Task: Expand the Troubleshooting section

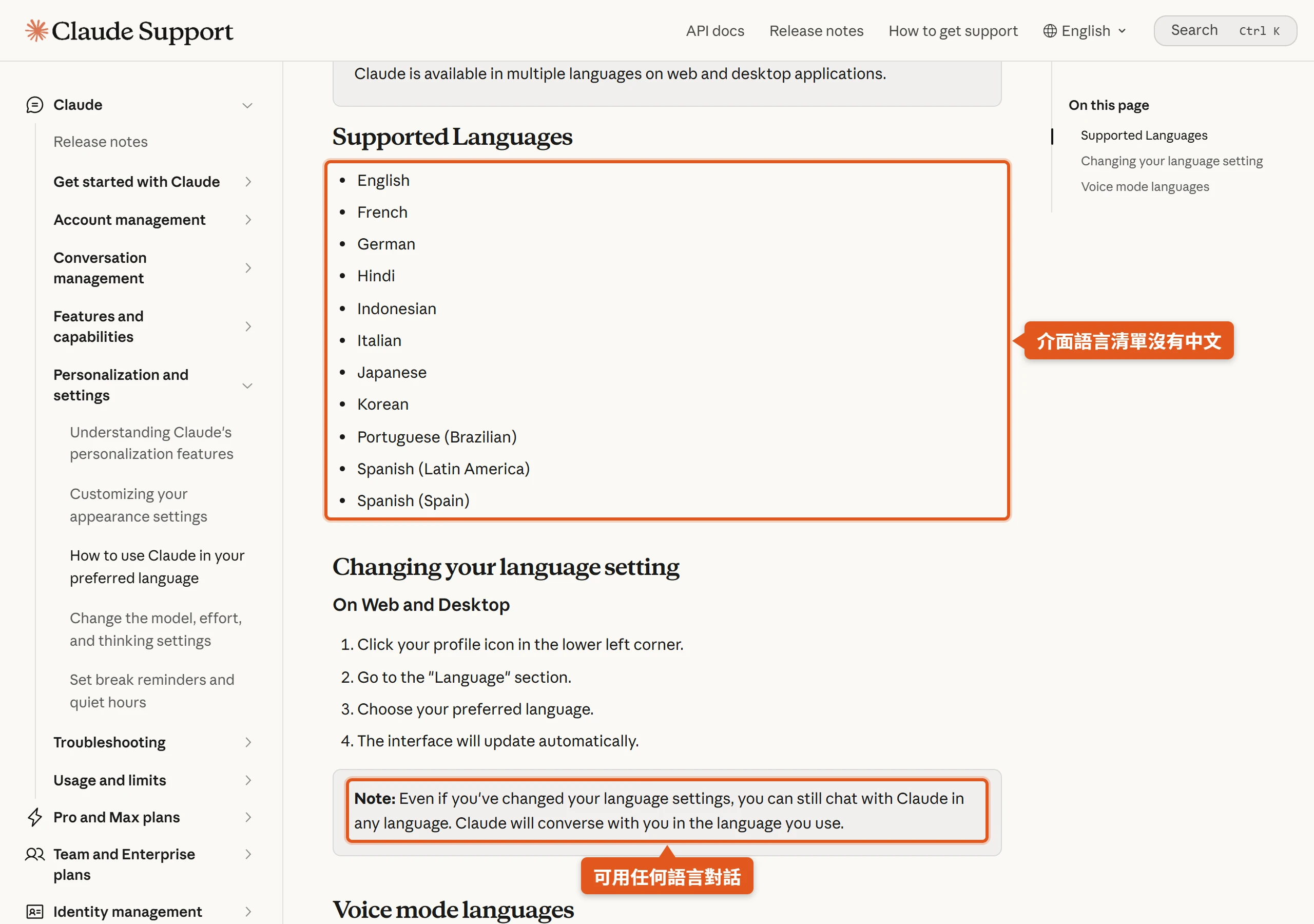Action: click(248, 742)
